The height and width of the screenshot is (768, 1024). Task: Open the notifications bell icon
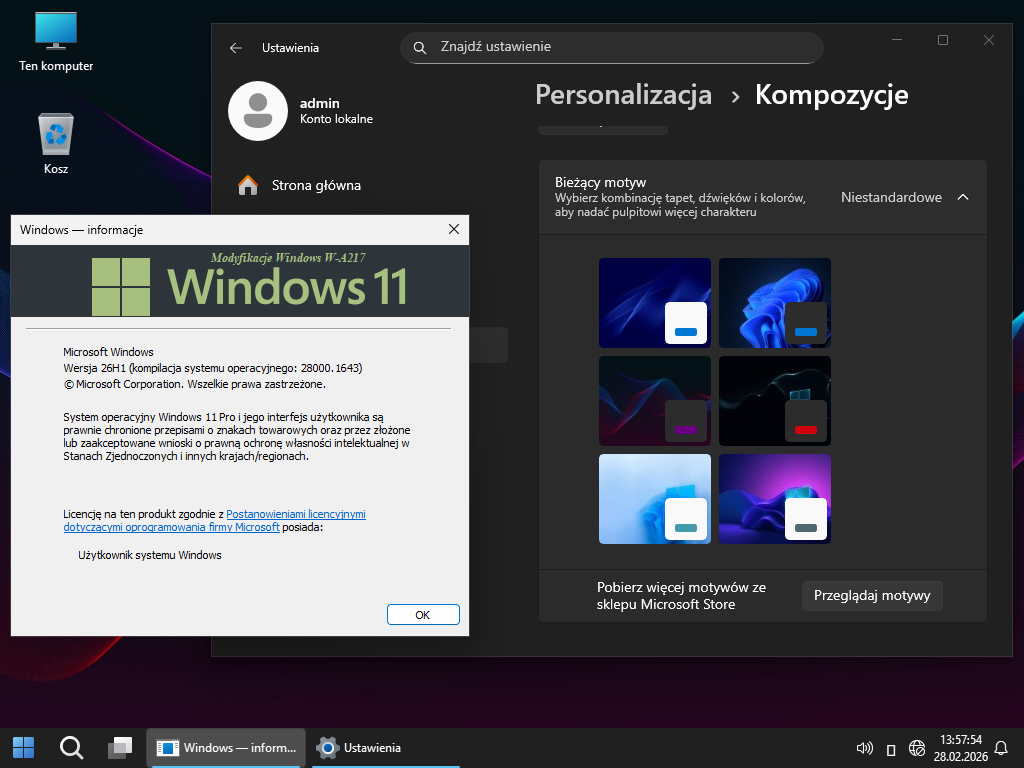(1001, 748)
